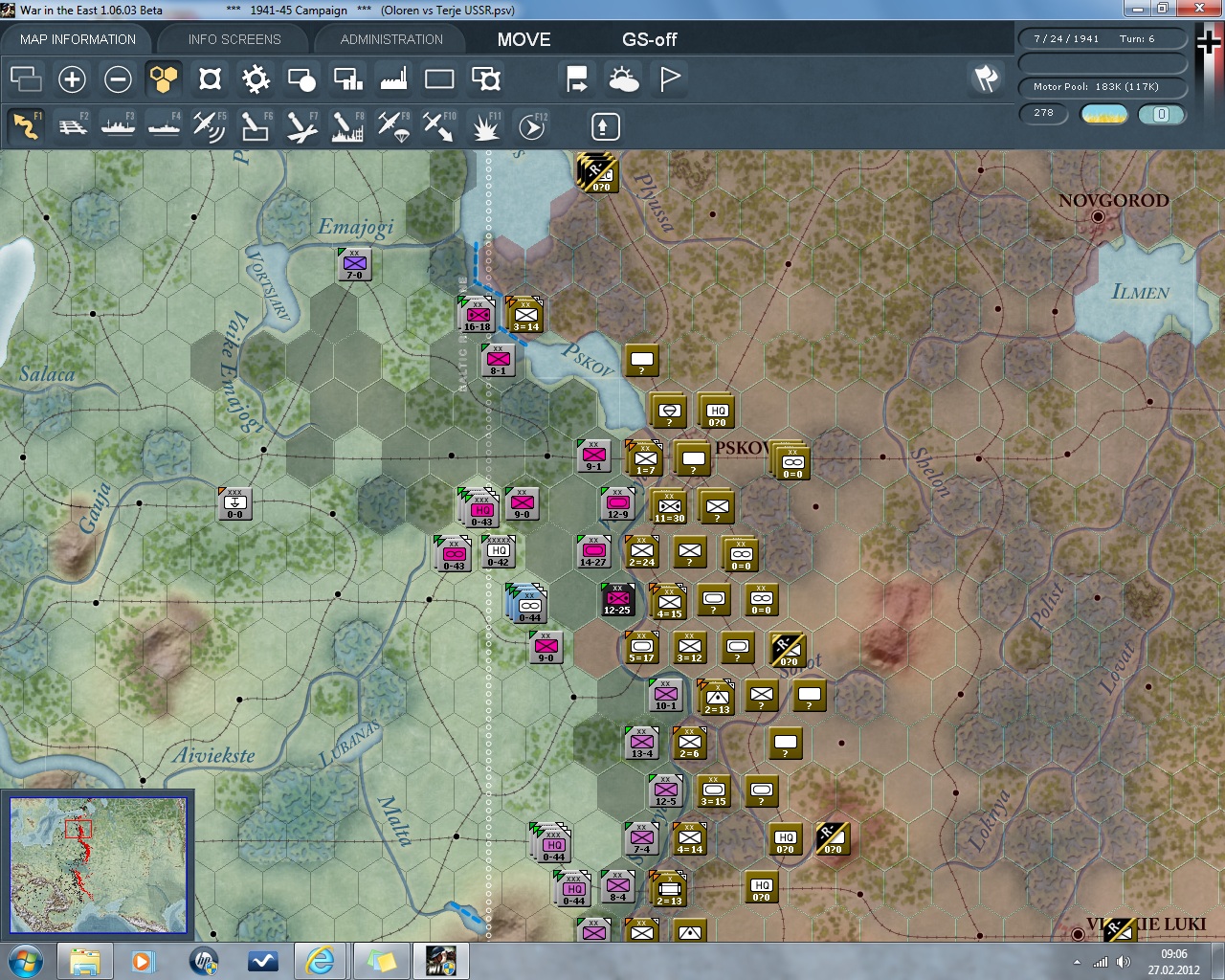The height and width of the screenshot is (980, 1225).
Task: Open the Windows Start menu
Action: 25,961
